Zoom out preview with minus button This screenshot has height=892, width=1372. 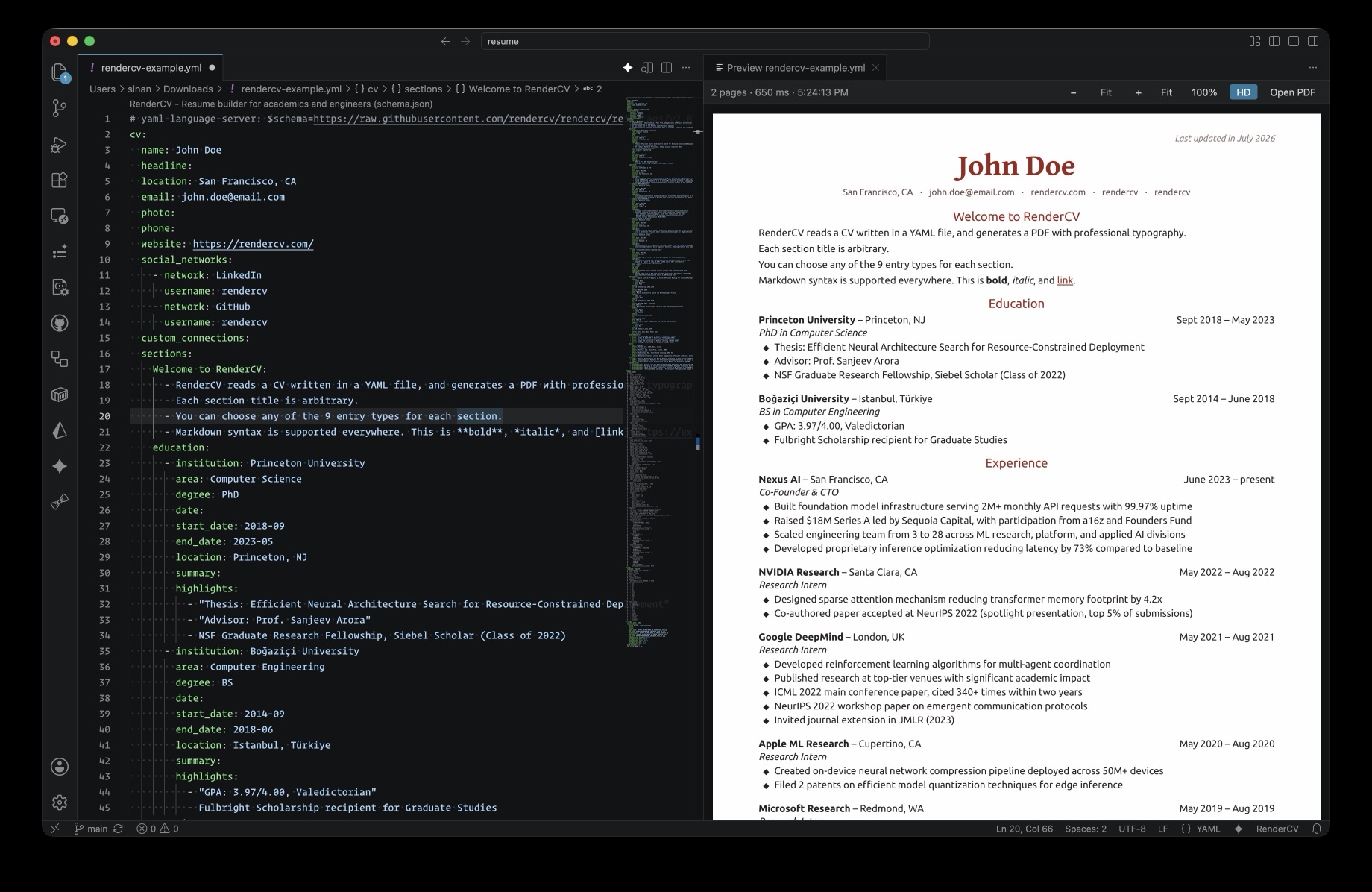(1073, 92)
